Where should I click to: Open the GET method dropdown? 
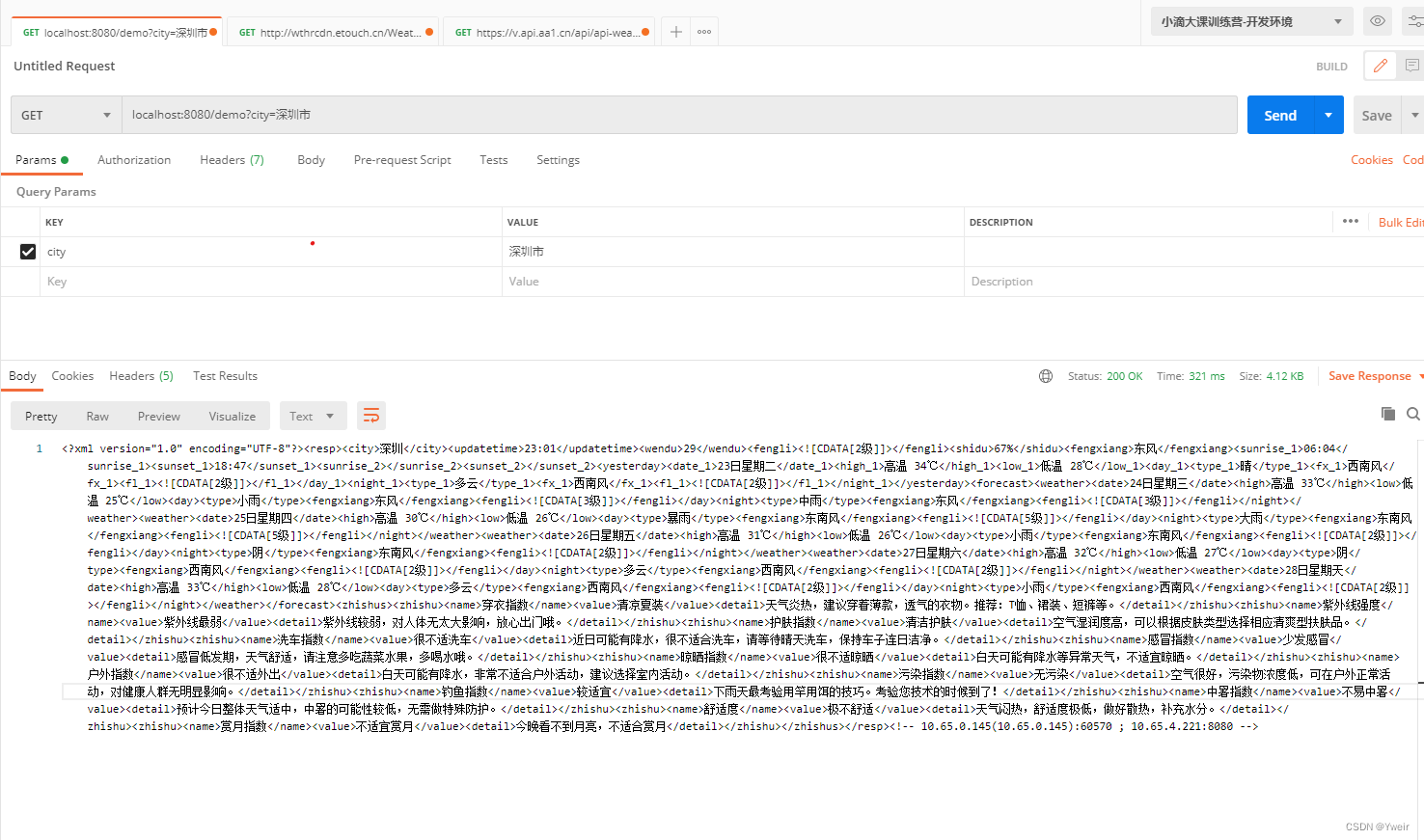coord(65,115)
